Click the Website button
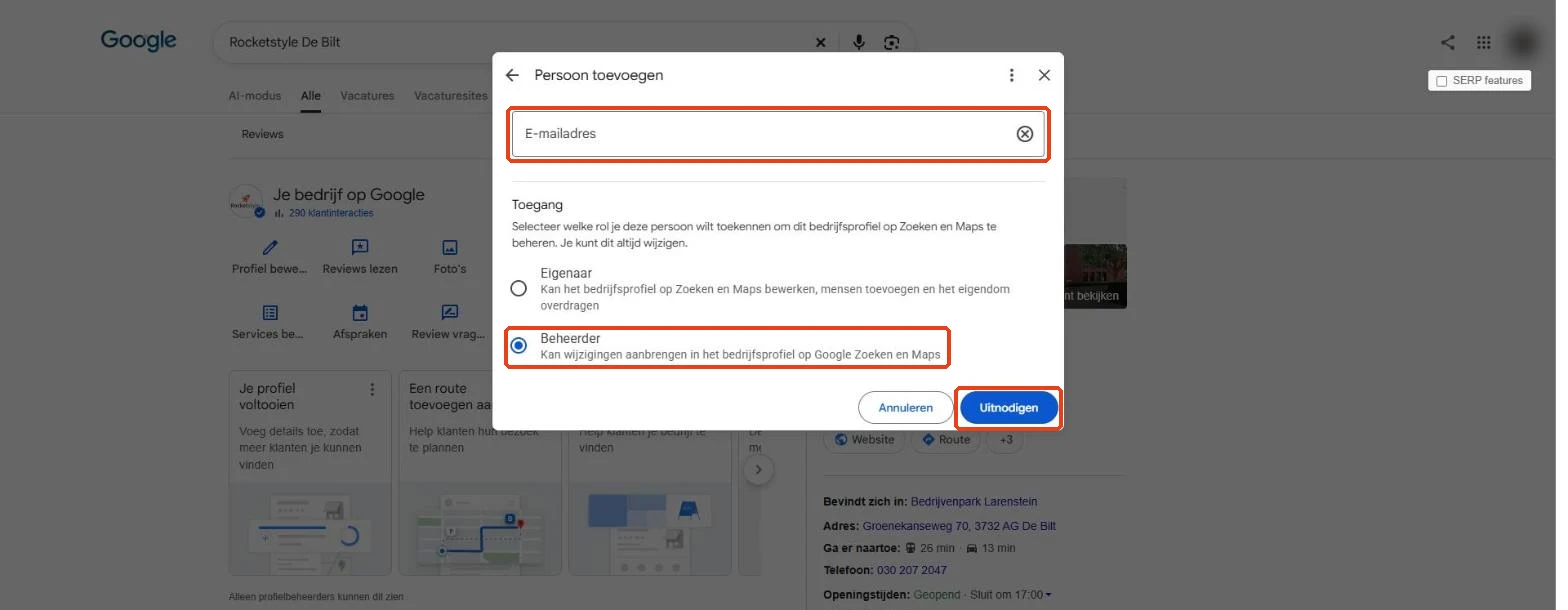The height and width of the screenshot is (610, 1568). (x=864, y=440)
